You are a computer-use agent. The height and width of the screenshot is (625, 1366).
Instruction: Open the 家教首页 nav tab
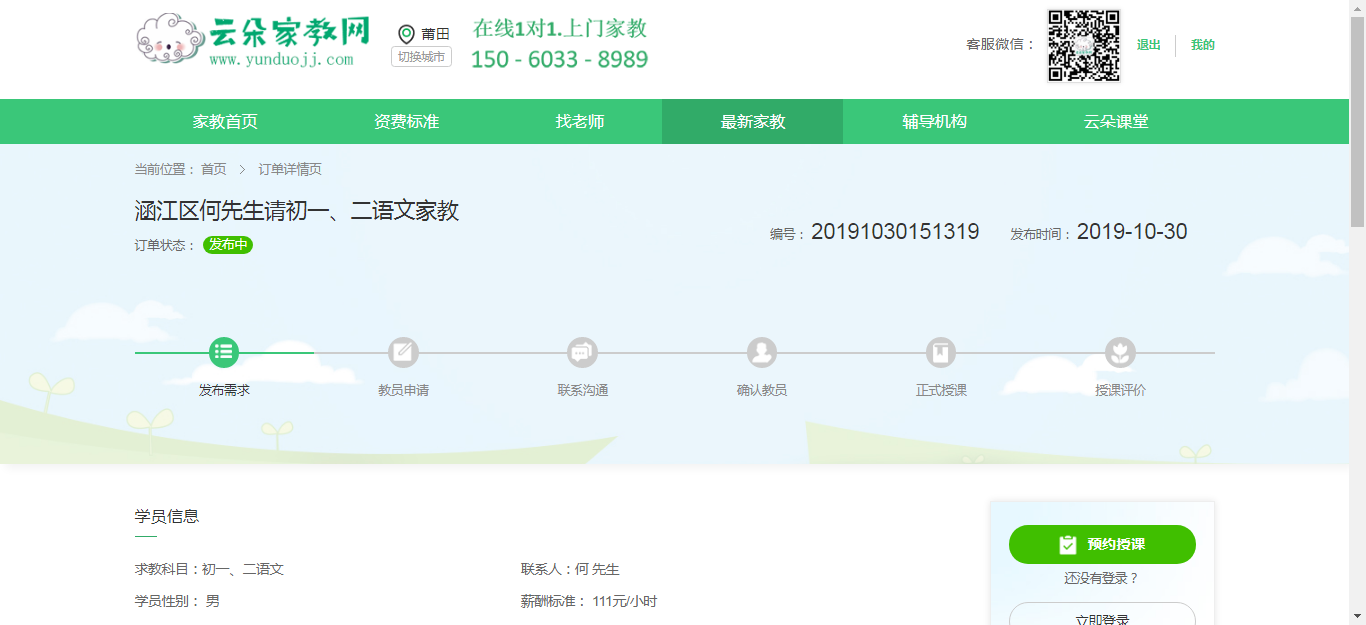[225, 122]
